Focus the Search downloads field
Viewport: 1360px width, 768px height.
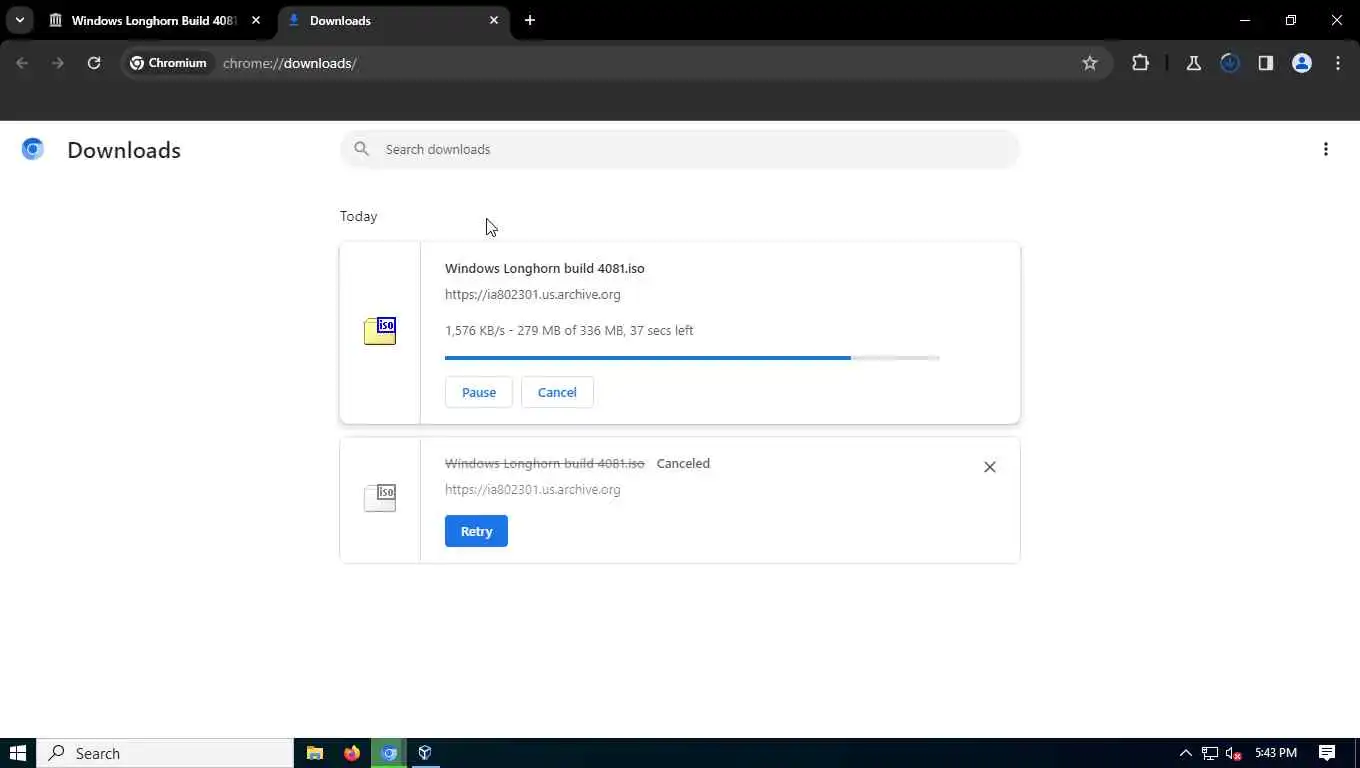pyautogui.click(x=680, y=149)
